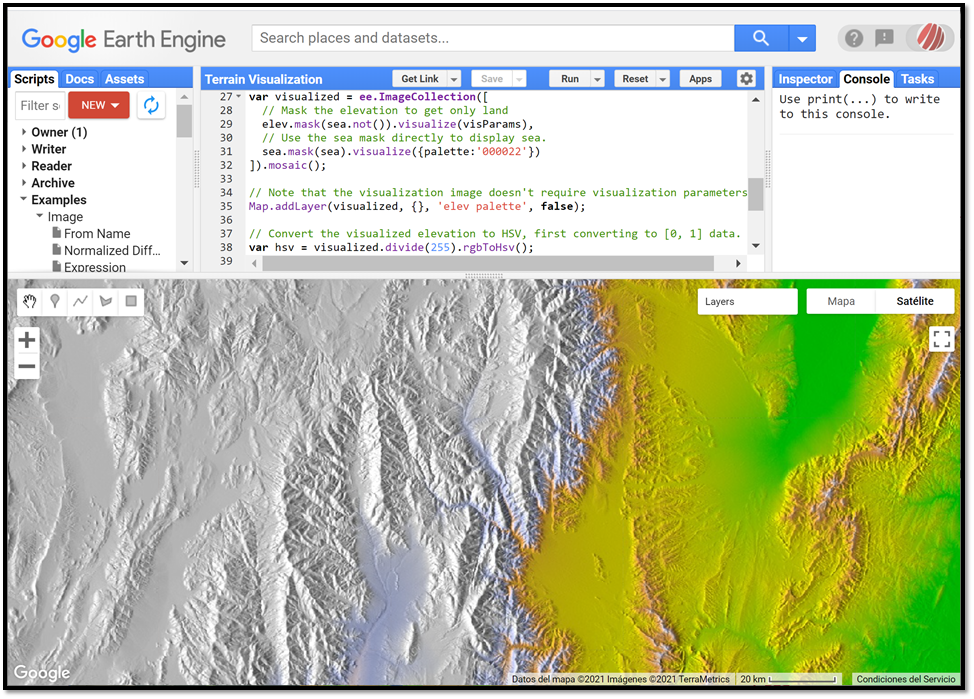Collapse the Image subfolder
Image resolution: width=974 pixels, height=699 pixels.
tap(40, 216)
